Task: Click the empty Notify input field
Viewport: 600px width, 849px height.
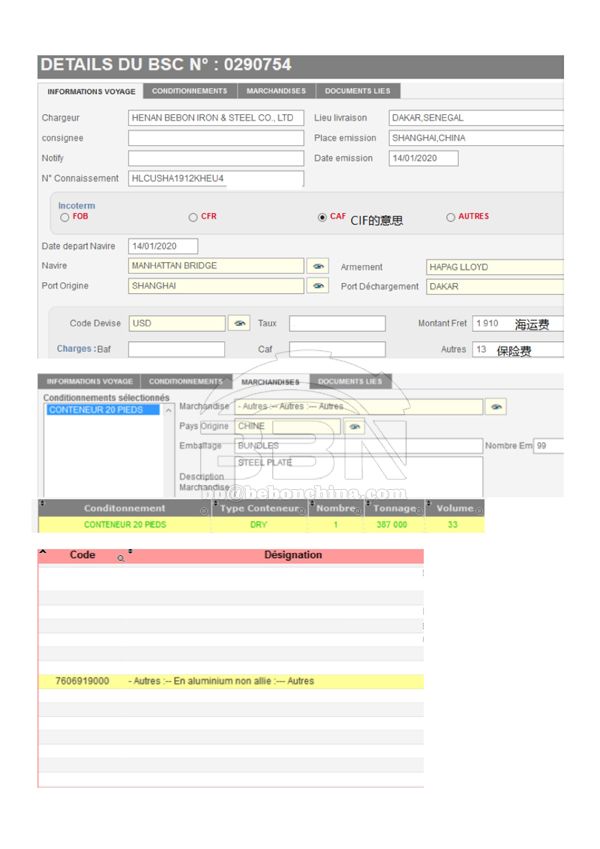Action: (216, 158)
